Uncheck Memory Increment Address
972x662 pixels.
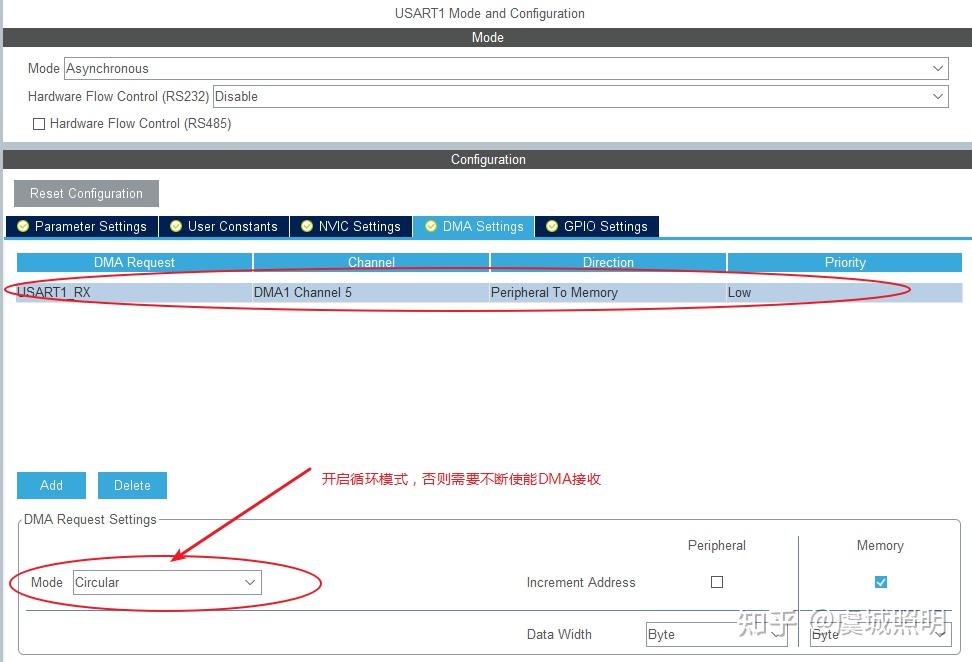880,582
